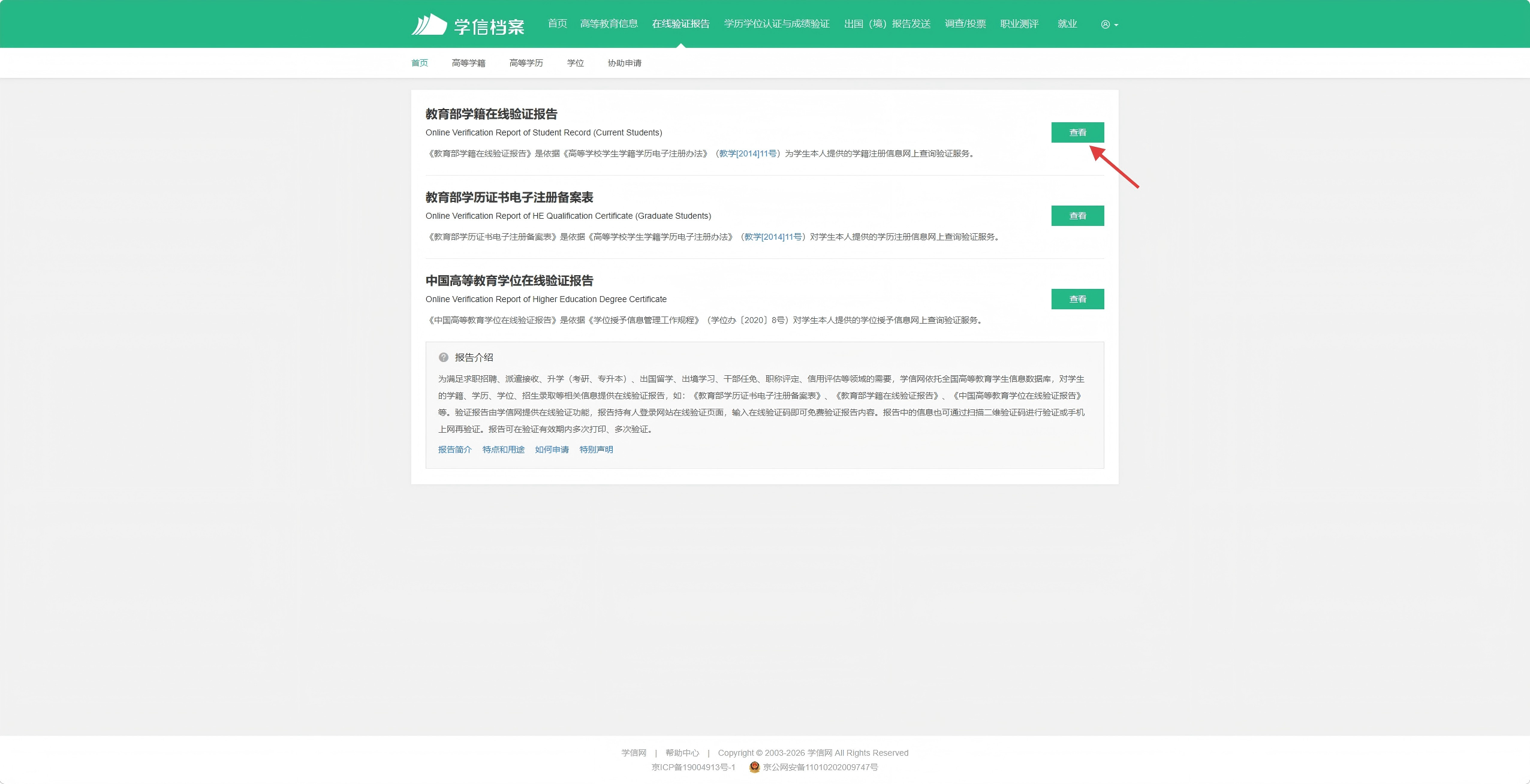Viewport: 1530px width, 784px height.
Task: Open the 如何申请 link
Action: coord(552,450)
